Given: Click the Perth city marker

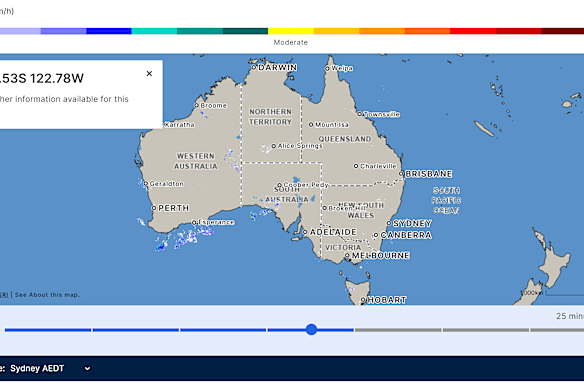Looking at the screenshot, I should click(154, 208).
